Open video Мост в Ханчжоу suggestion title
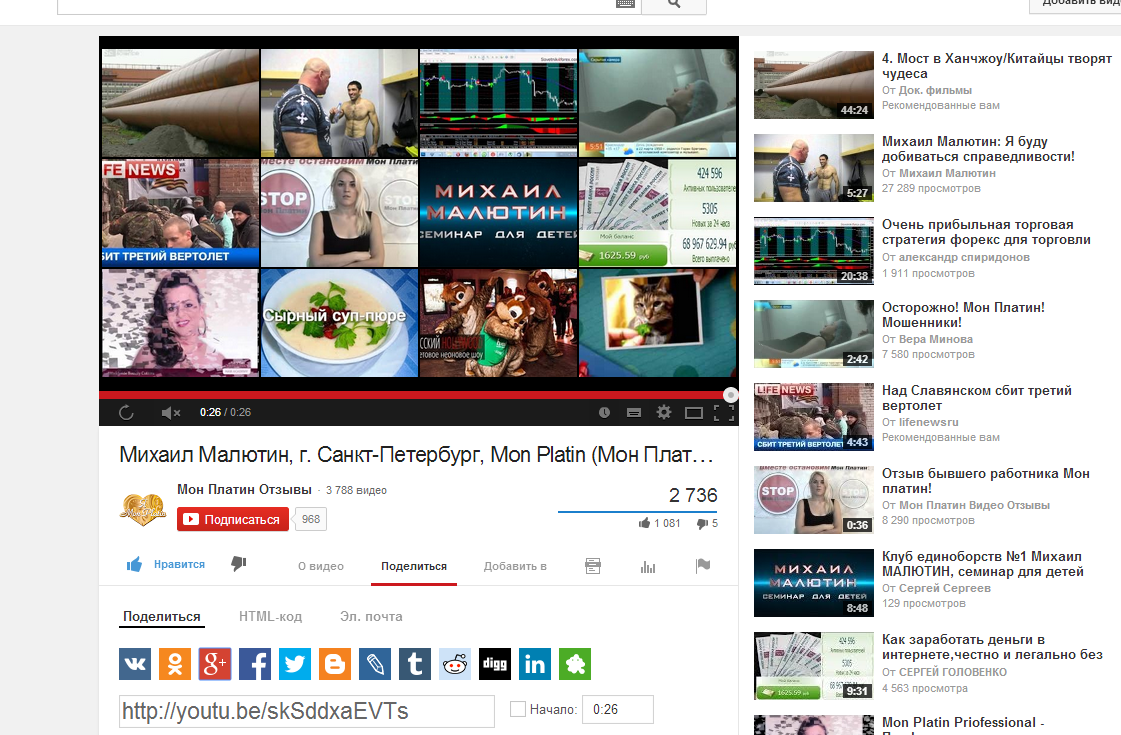The image size is (1121, 735). click(997, 66)
